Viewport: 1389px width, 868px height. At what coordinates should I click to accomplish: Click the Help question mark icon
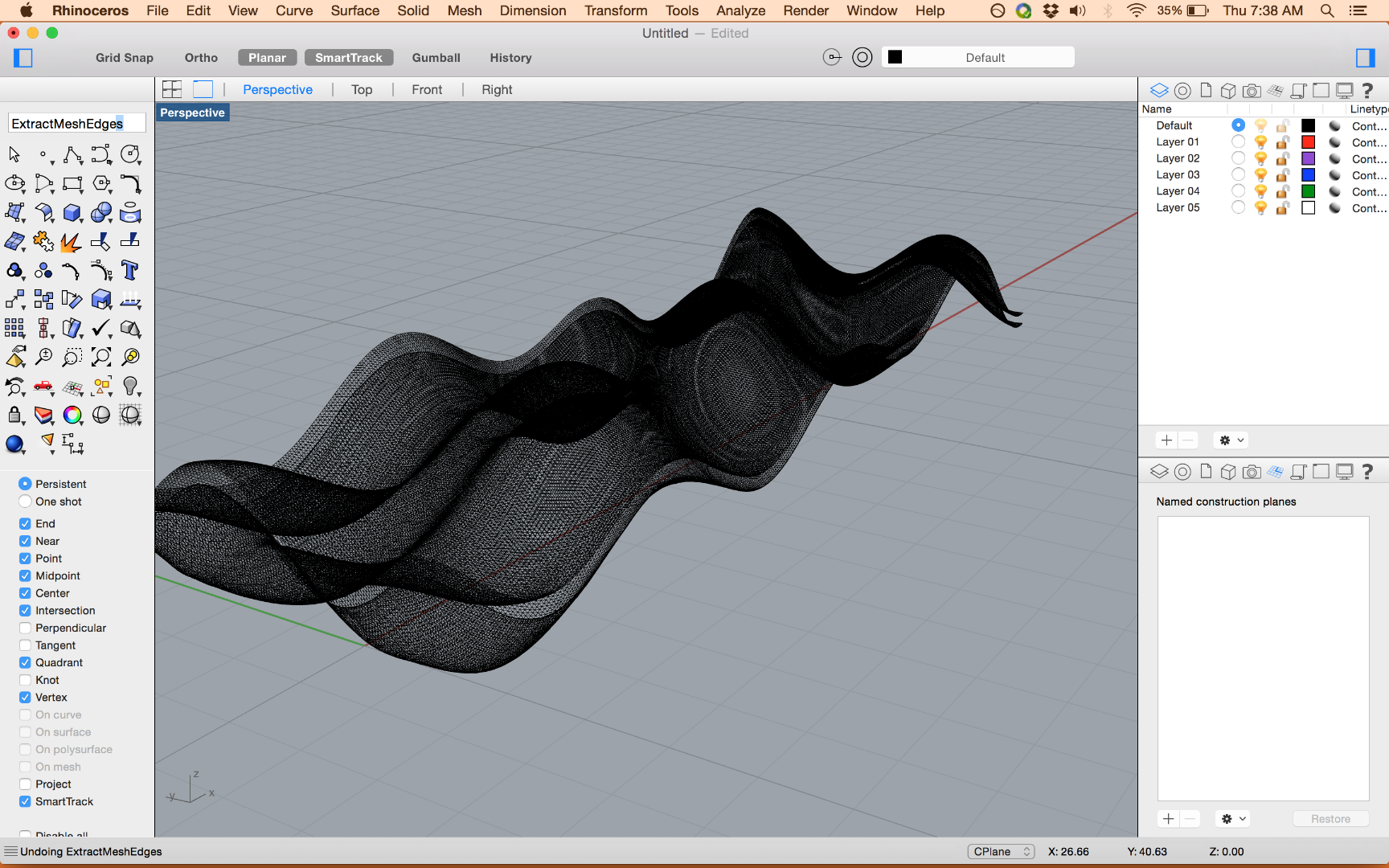1368,90
